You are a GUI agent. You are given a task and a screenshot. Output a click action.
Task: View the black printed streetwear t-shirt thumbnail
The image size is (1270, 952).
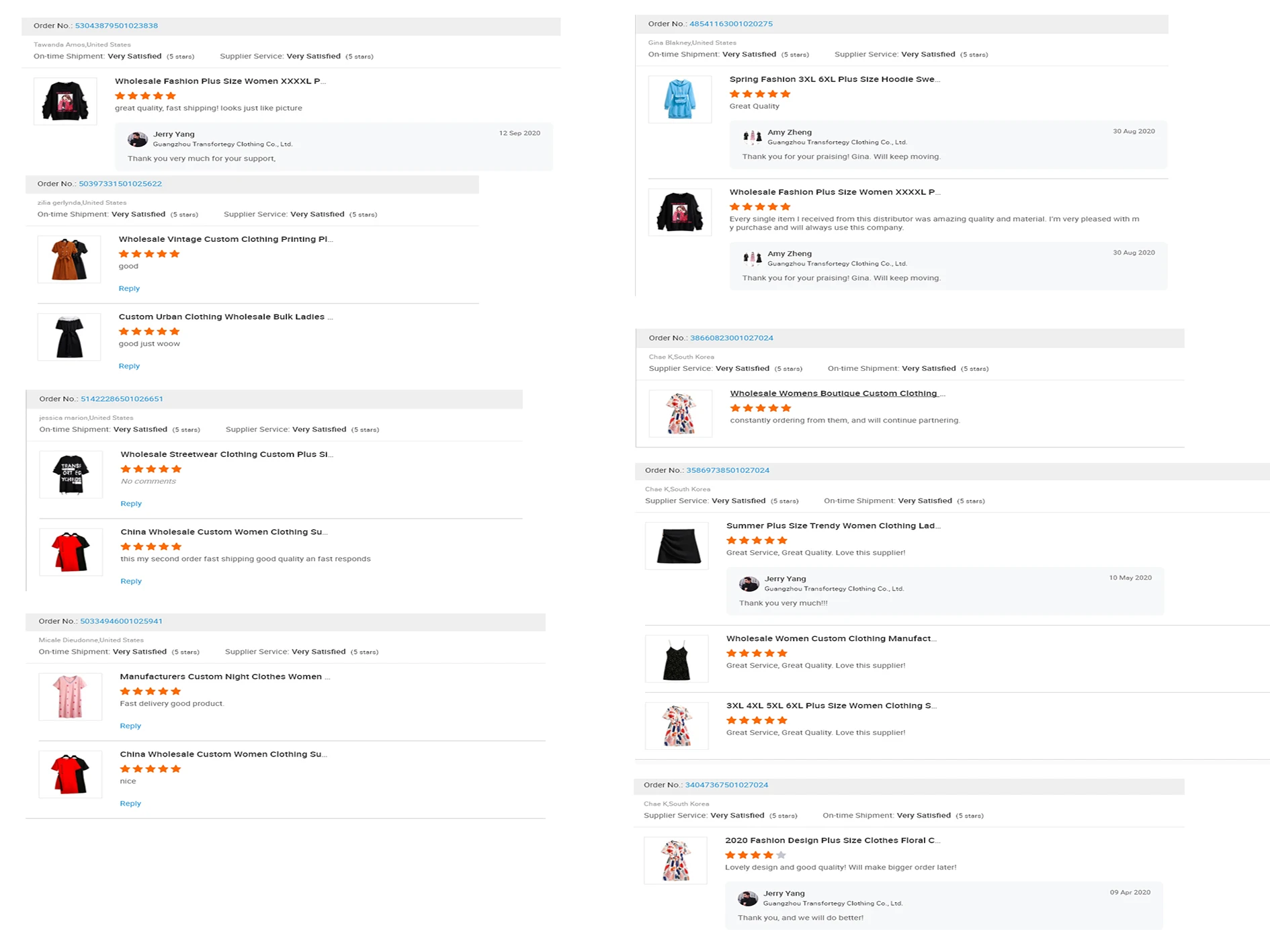click(71, 474)
